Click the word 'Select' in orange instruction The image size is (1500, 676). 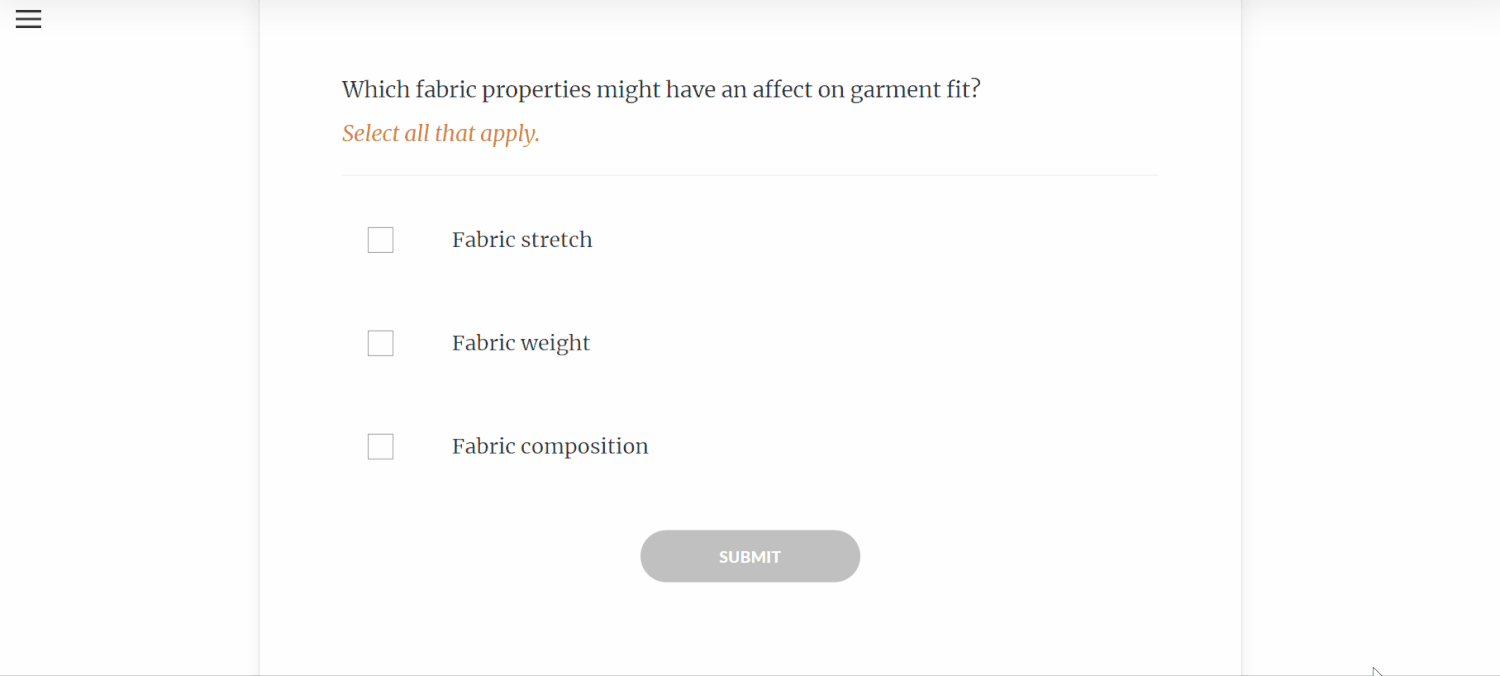[x=370, y=133]
